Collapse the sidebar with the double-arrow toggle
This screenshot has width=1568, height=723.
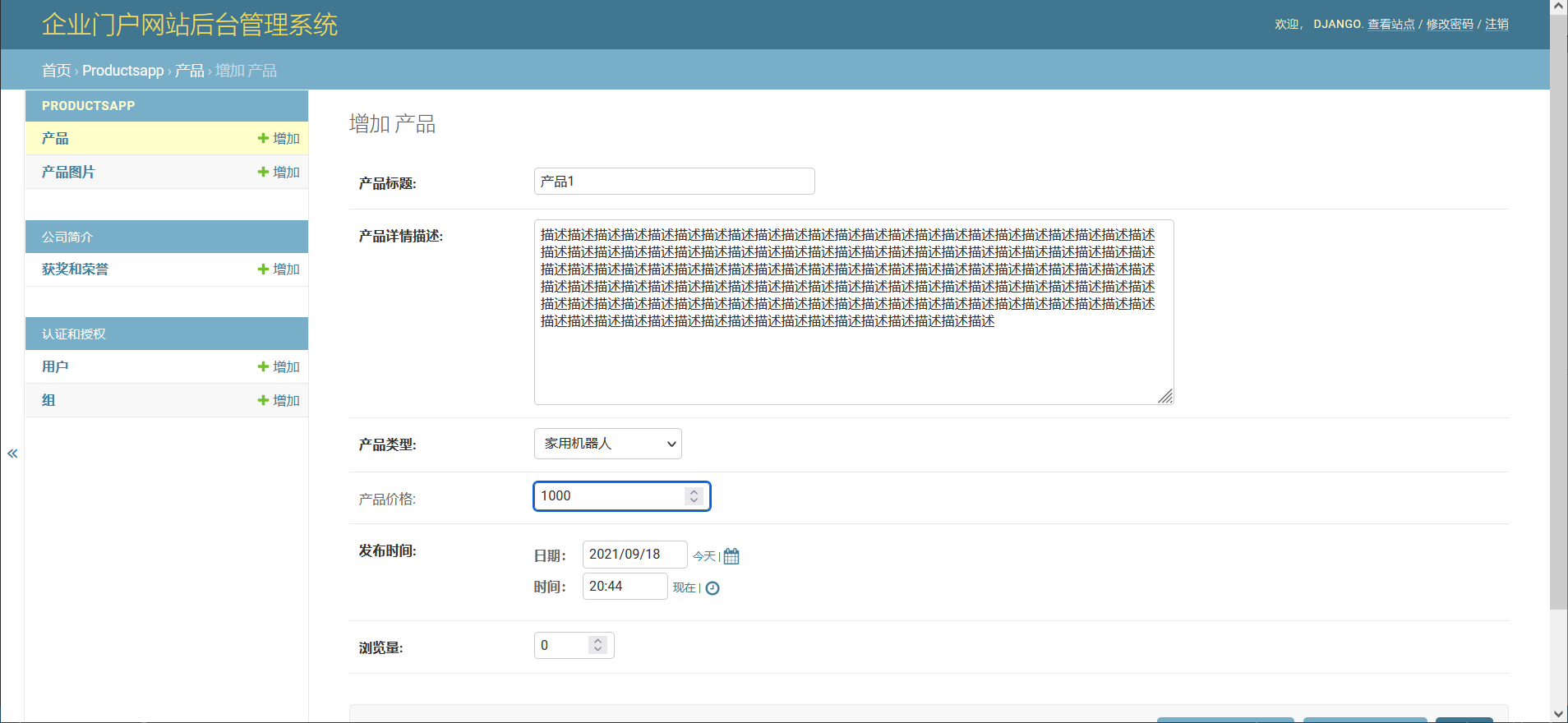point(12,454)
